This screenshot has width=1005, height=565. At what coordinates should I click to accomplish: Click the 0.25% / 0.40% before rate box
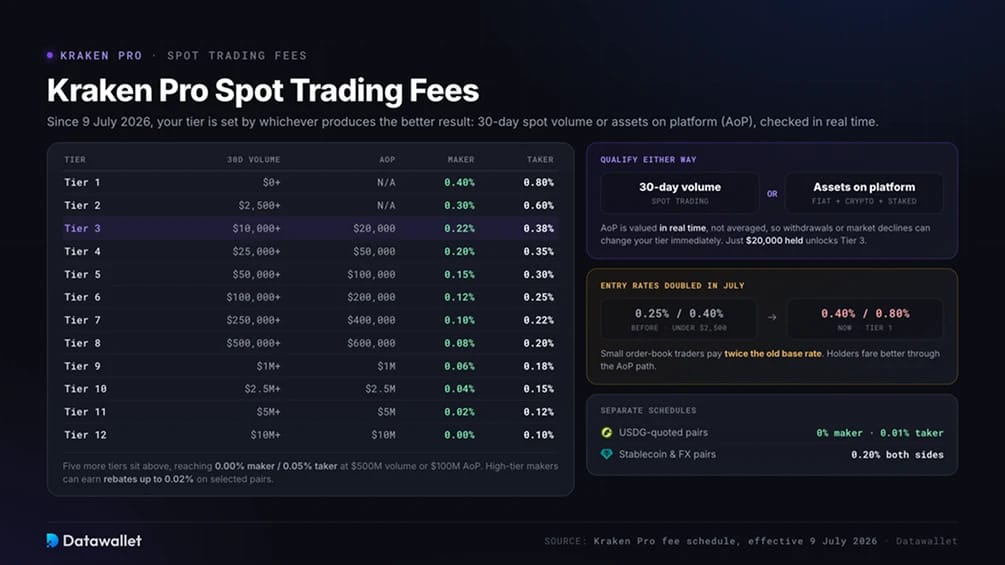[679, 319]
